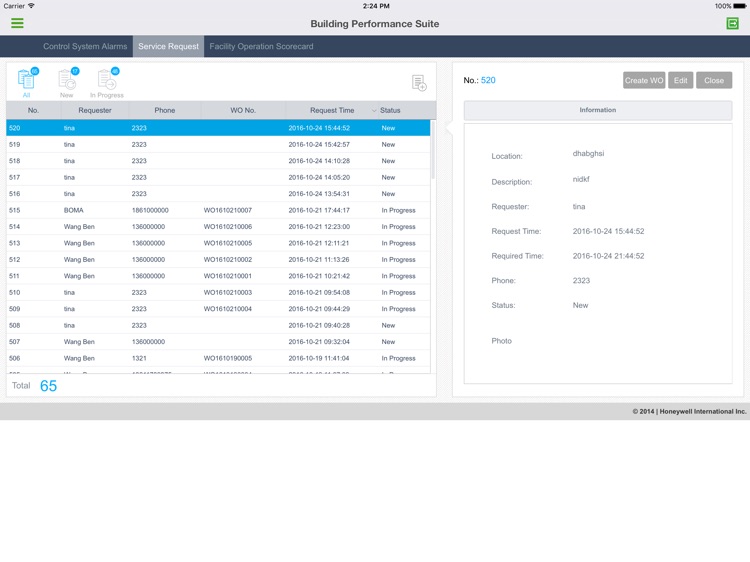The height and width of the screenshot is (562, 750).
Task: Click work order WO1610210005
Action: pos(228,243)
